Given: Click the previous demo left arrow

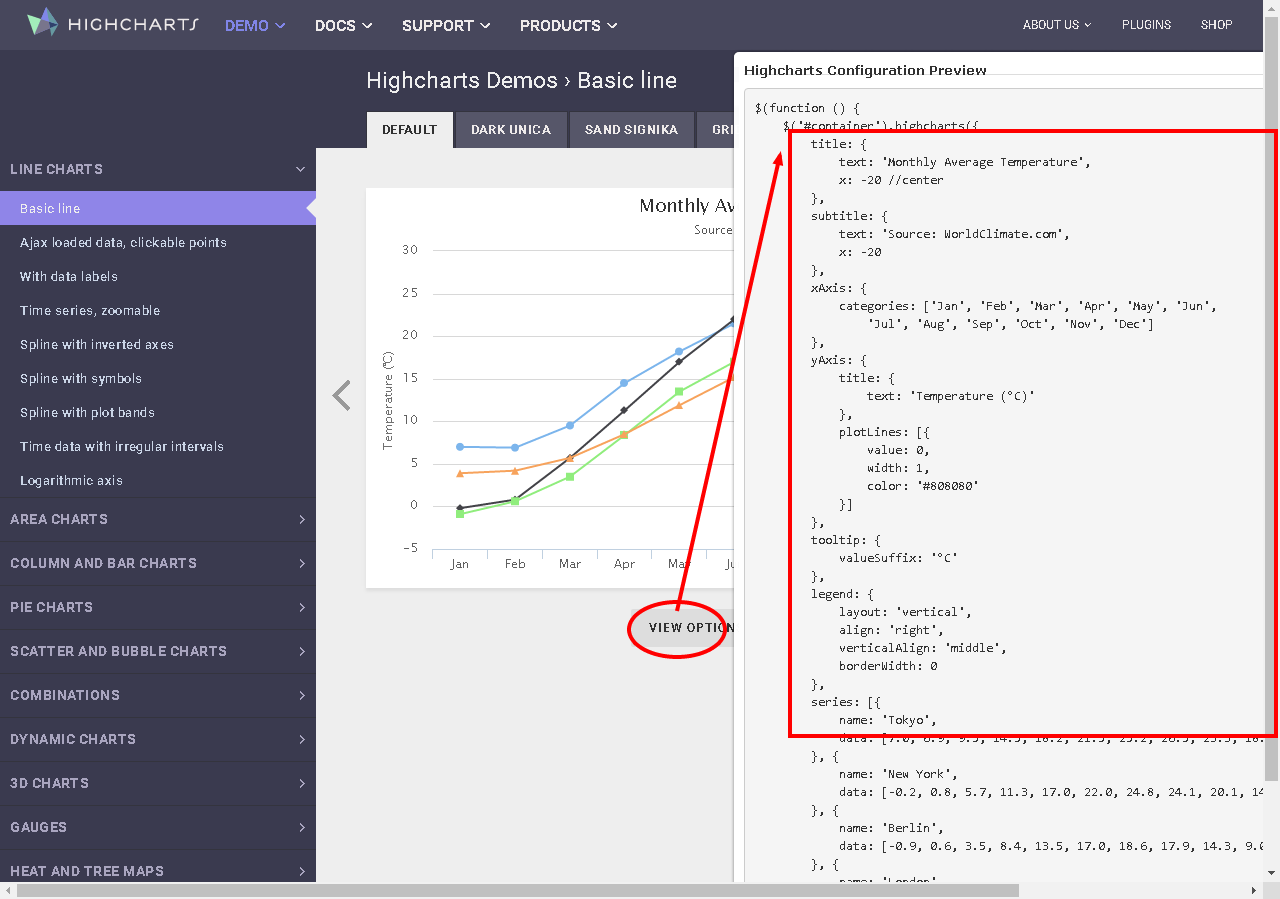Looking at the screenshot, I should click(342, 395).
